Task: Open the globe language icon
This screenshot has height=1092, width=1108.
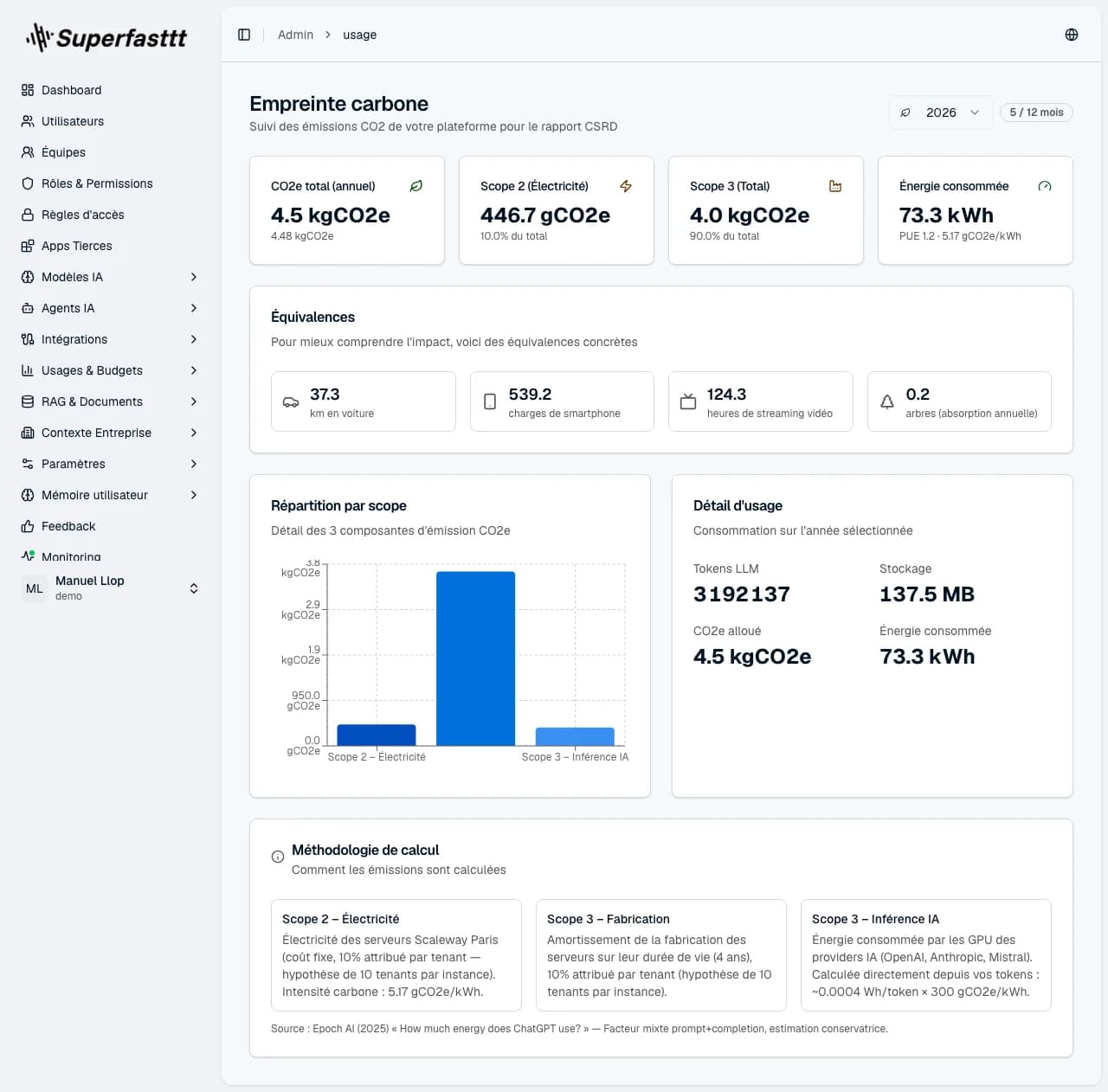Action: [1072, 35]
